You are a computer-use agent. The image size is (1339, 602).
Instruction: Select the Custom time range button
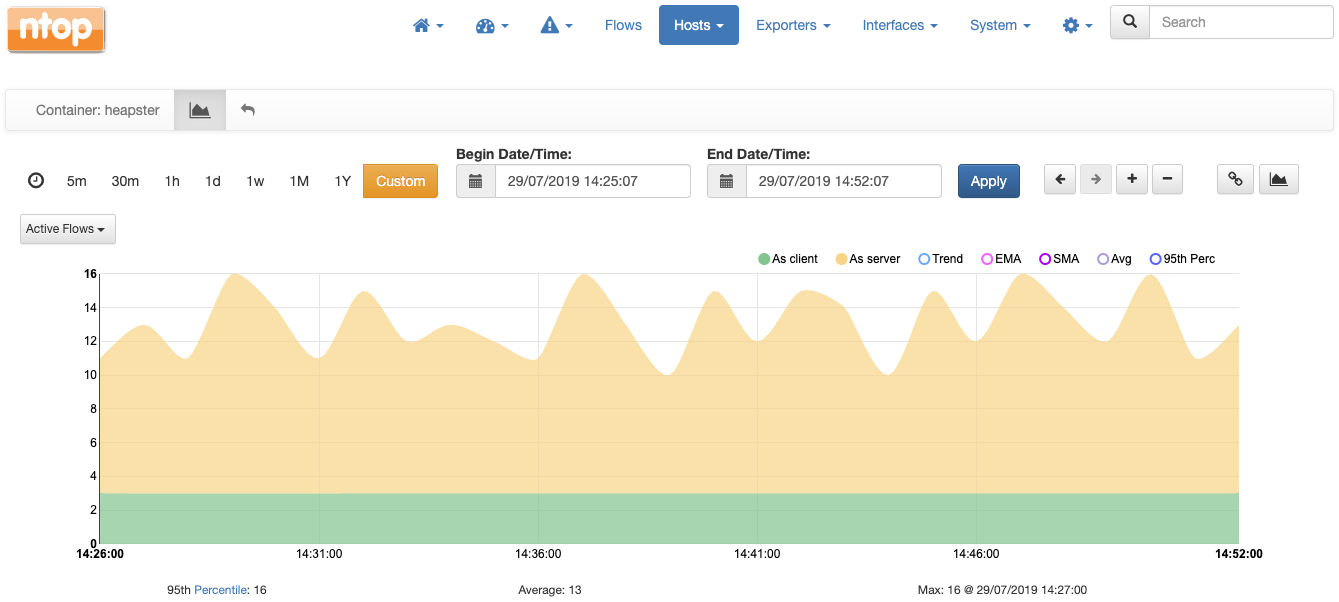(401, 181)
